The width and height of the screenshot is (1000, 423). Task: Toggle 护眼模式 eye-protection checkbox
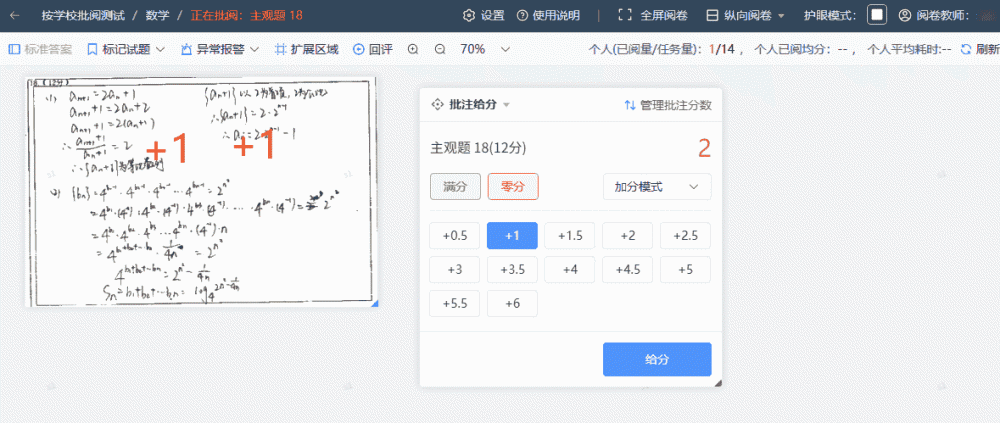click(x=876, y=15)
